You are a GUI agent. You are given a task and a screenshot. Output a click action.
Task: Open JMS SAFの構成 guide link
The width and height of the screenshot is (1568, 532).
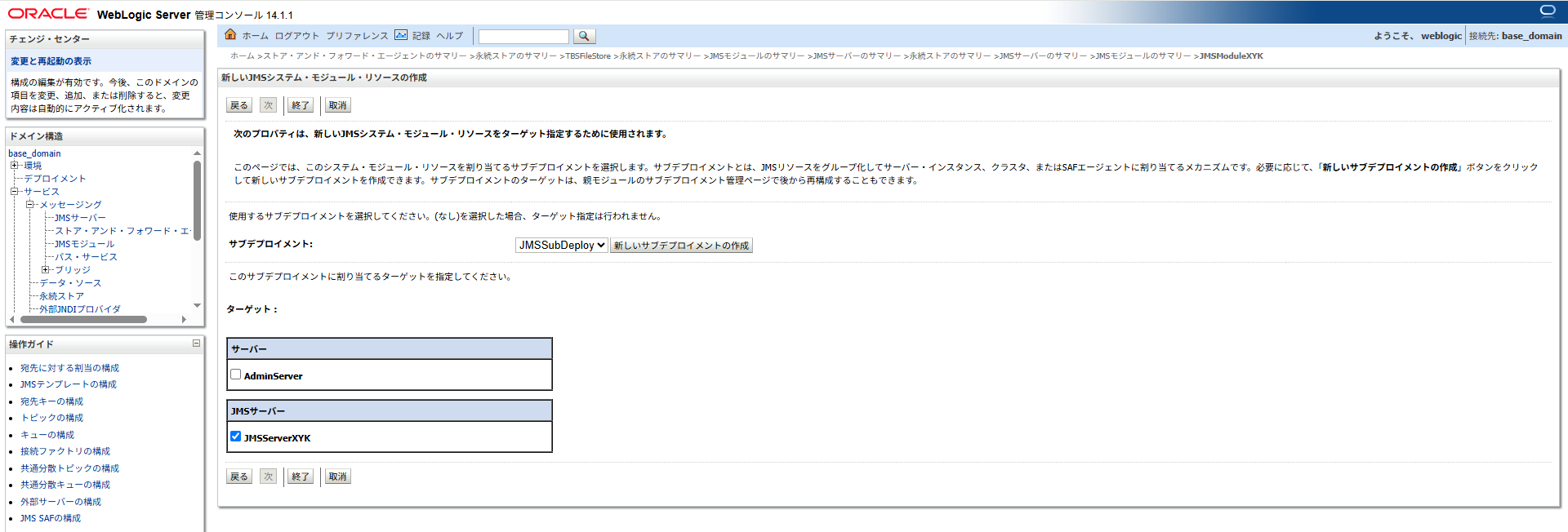pyautogui.click(x=51, y=518)
